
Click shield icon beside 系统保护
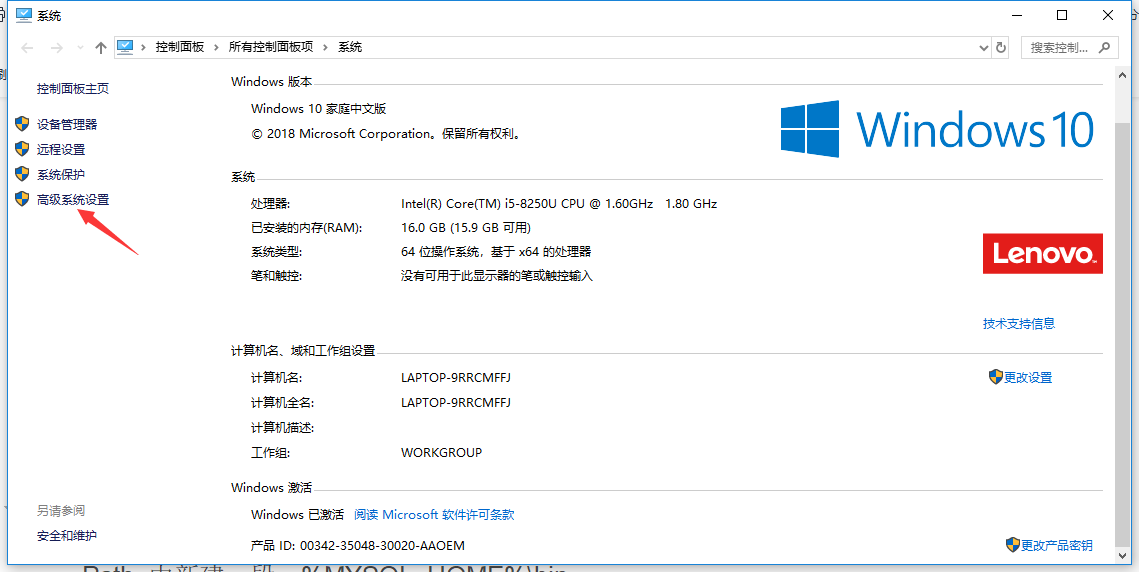click(x=22, y=174)
